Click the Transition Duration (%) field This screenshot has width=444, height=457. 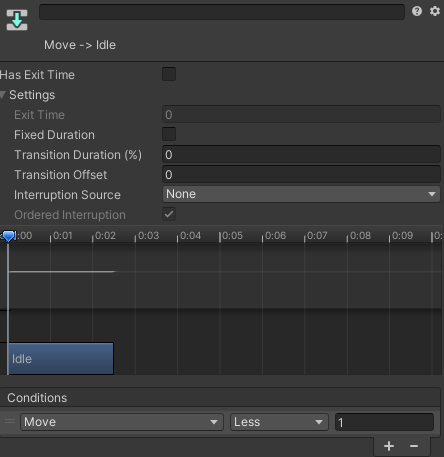pyautogui.click(x=301, y=155)
